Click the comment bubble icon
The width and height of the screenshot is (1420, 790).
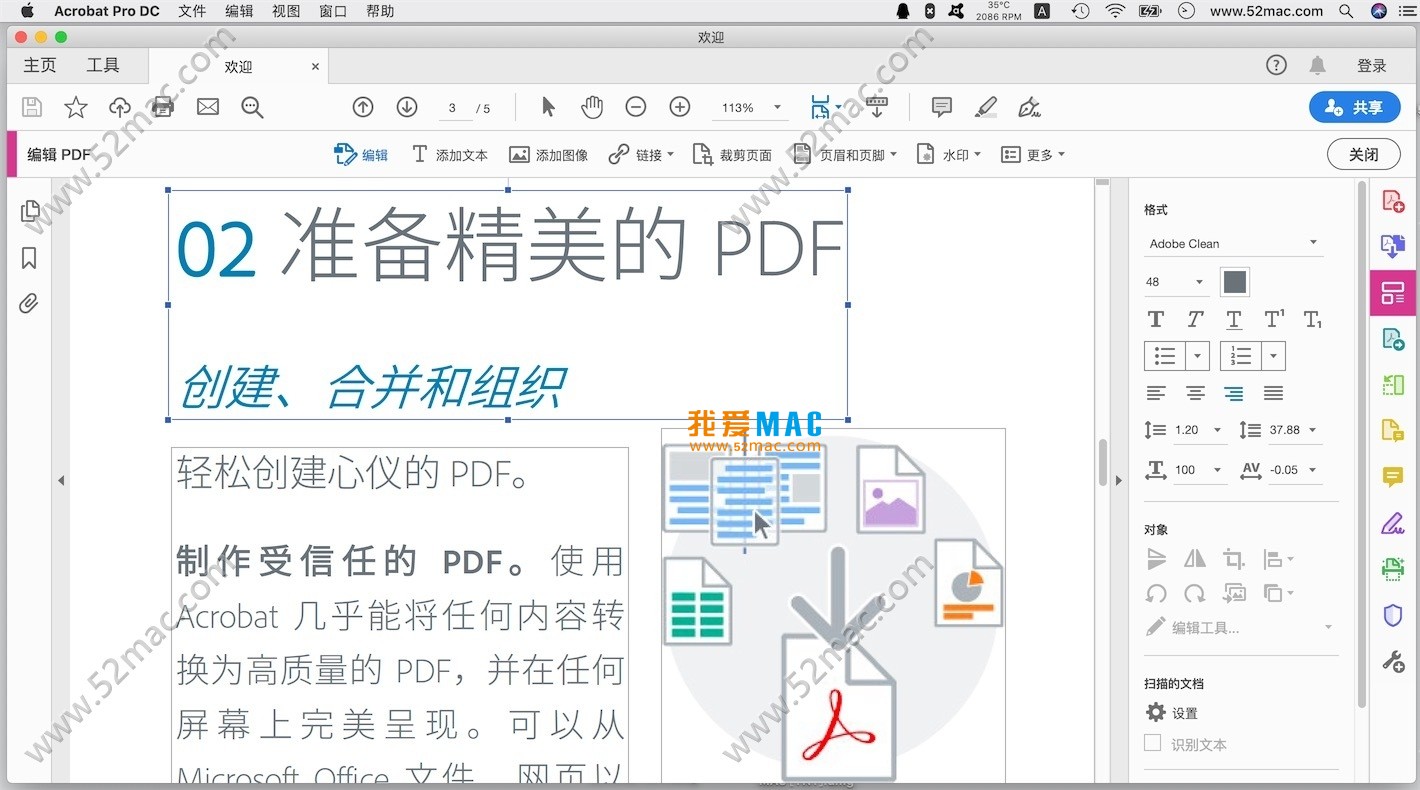click(941, 107)
